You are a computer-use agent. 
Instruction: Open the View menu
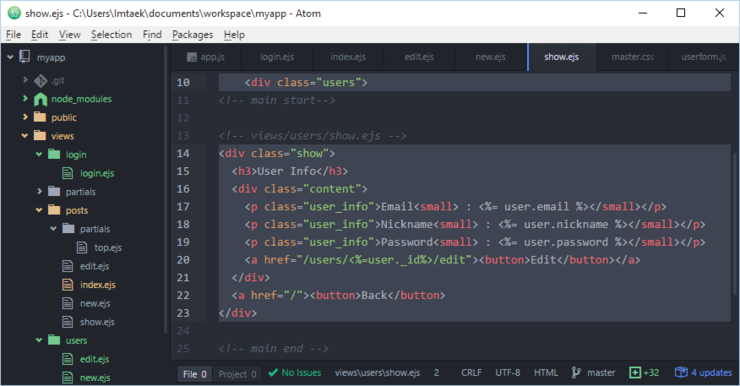(x=69, y=34)
